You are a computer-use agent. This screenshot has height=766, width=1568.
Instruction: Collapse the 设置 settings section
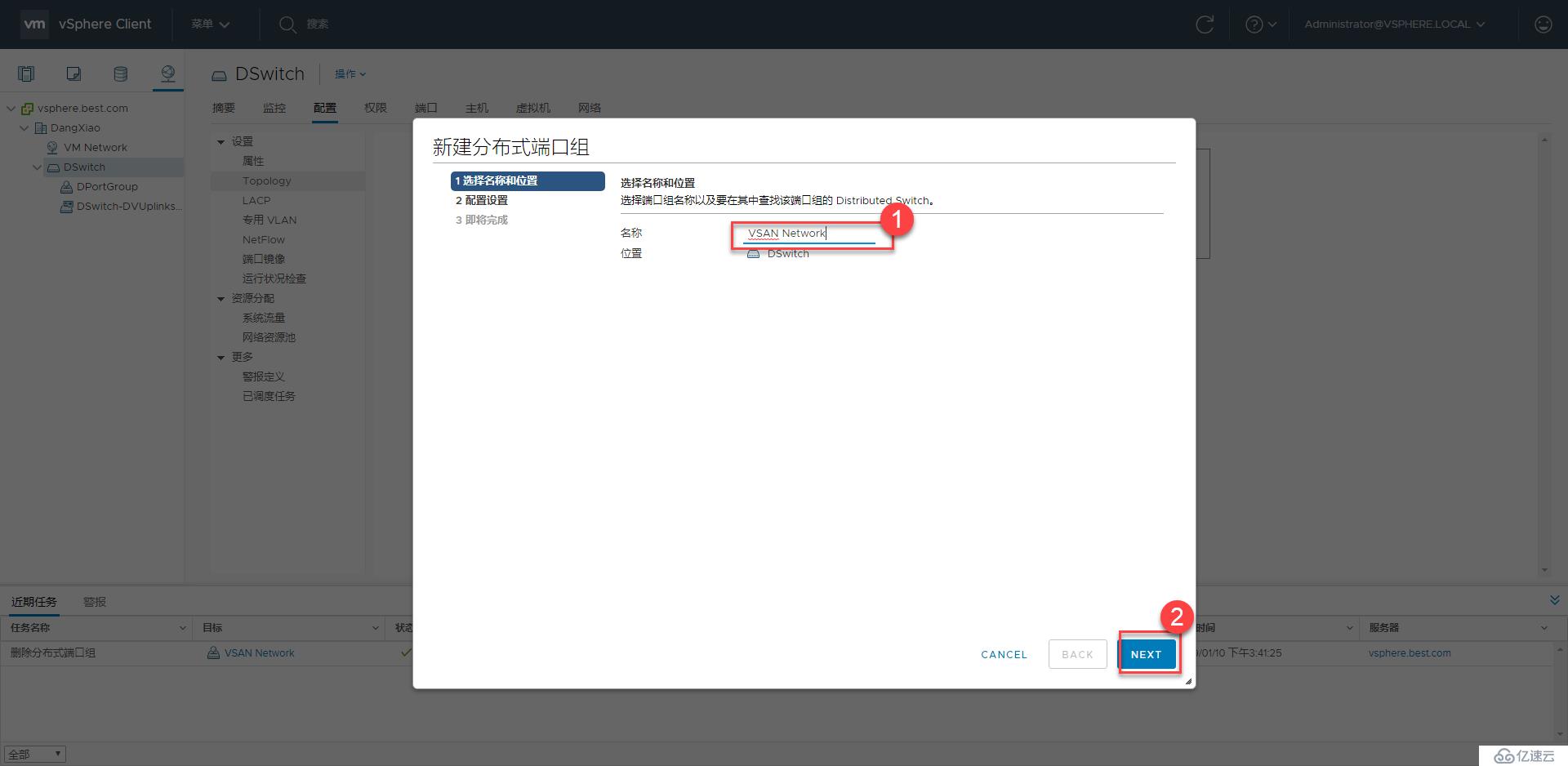tap(220, 142)
